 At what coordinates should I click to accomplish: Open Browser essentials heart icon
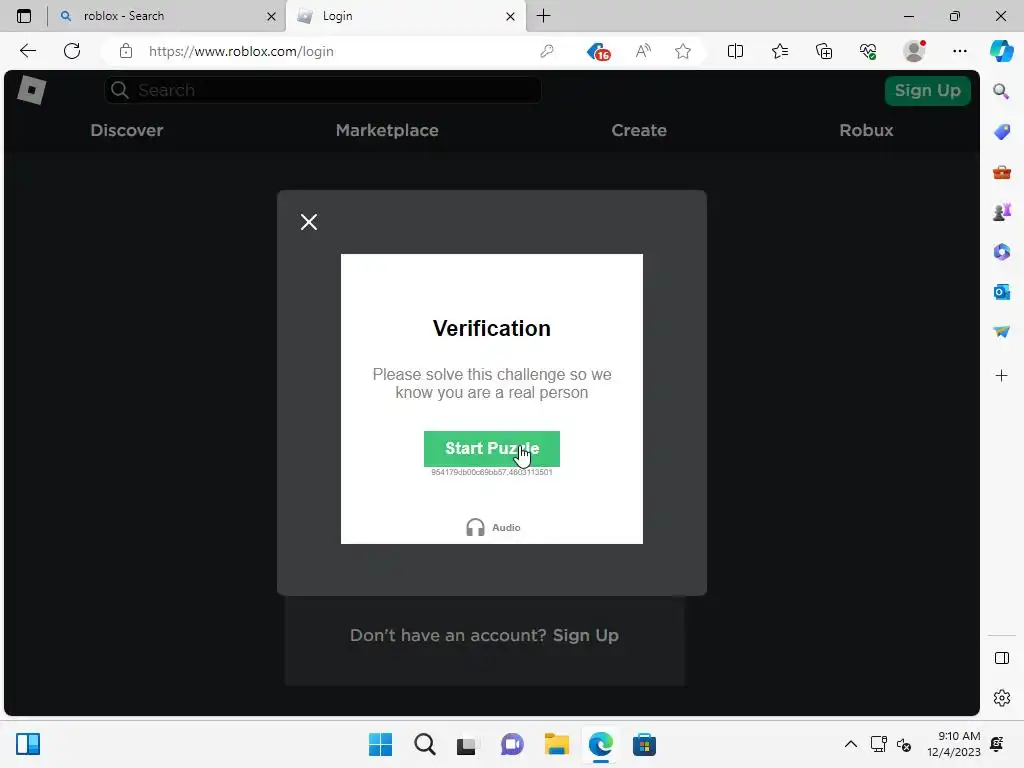(x=868, y=51)
